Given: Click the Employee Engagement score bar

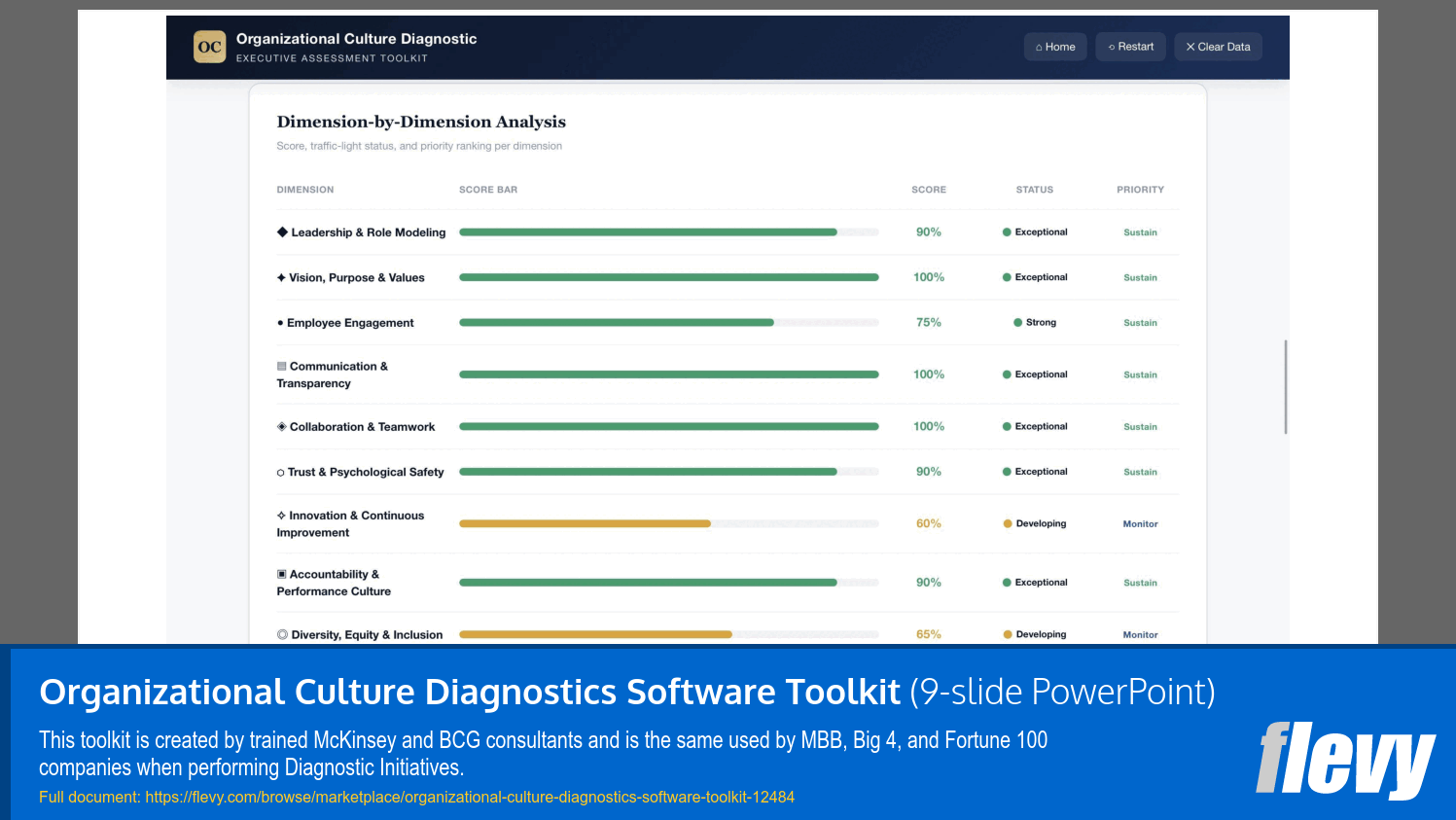Looking at the screenshot, I should (669, 323).
